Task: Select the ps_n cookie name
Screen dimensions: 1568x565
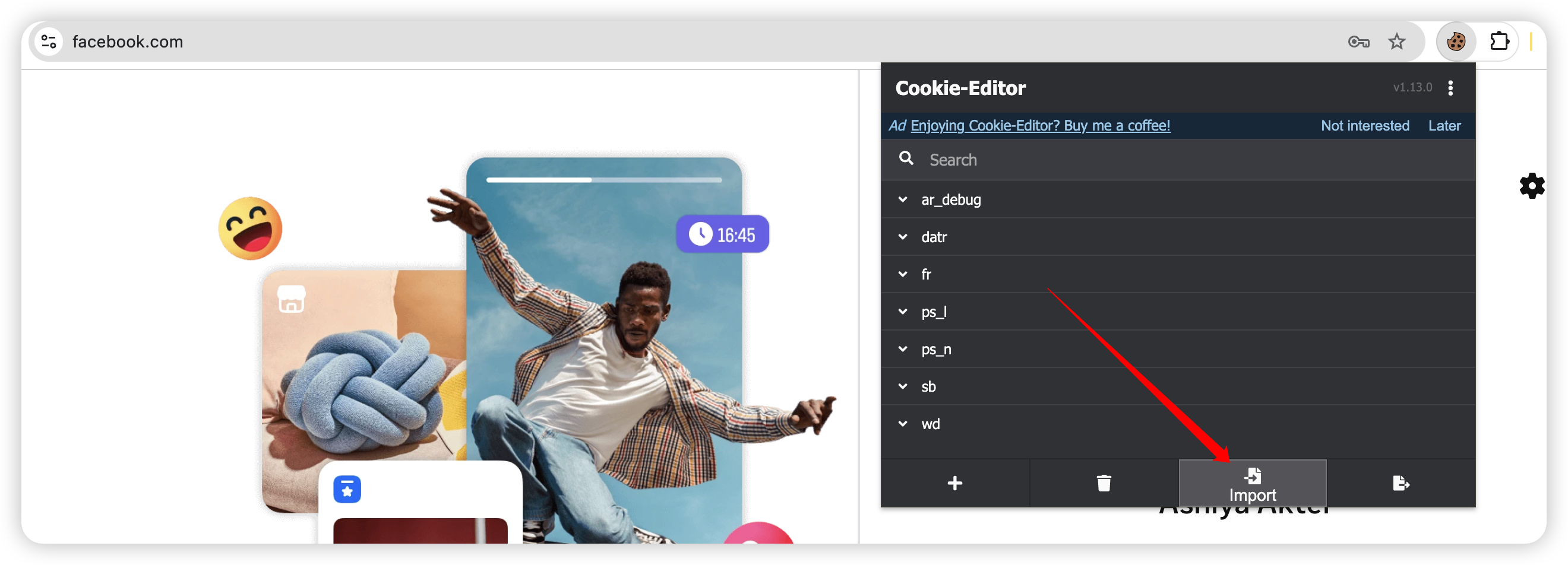Action: 935,350
